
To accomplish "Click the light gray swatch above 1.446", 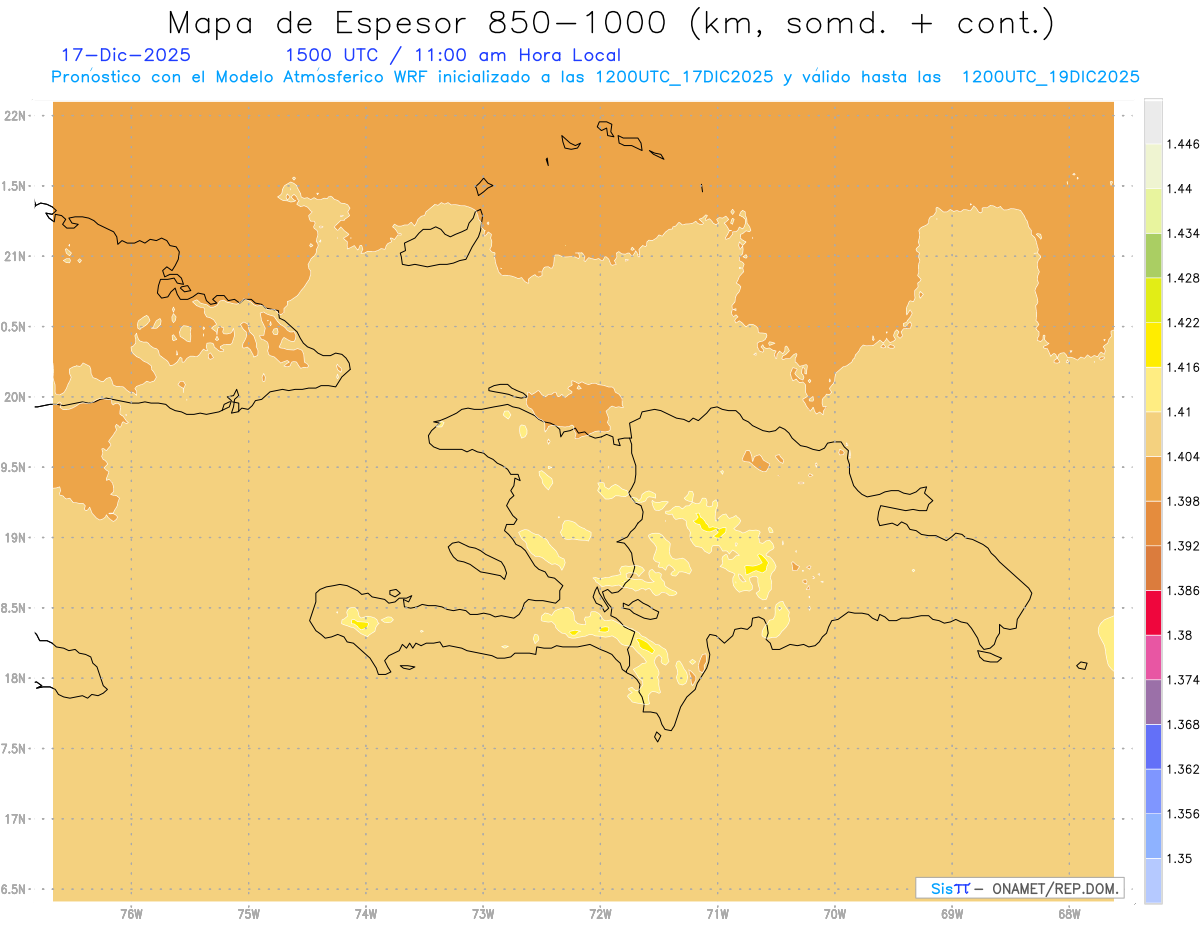I will tap(1153, 122).
